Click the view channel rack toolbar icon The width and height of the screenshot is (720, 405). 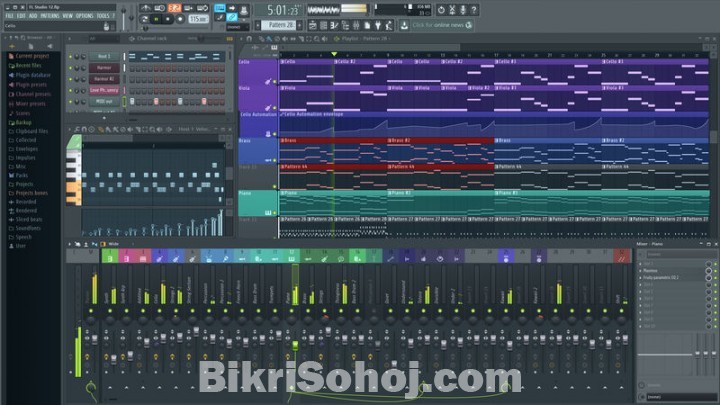click(323, 25)
